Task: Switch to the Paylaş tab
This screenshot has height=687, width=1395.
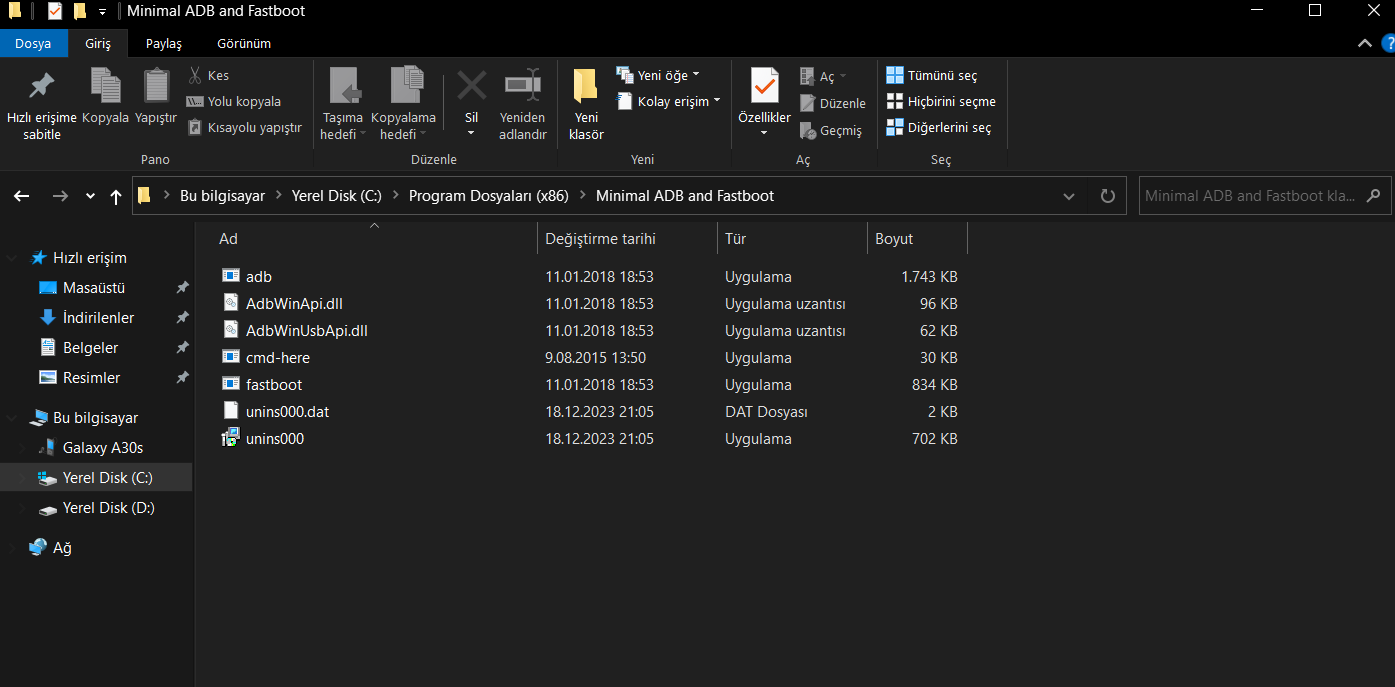Action: [164, 43]
